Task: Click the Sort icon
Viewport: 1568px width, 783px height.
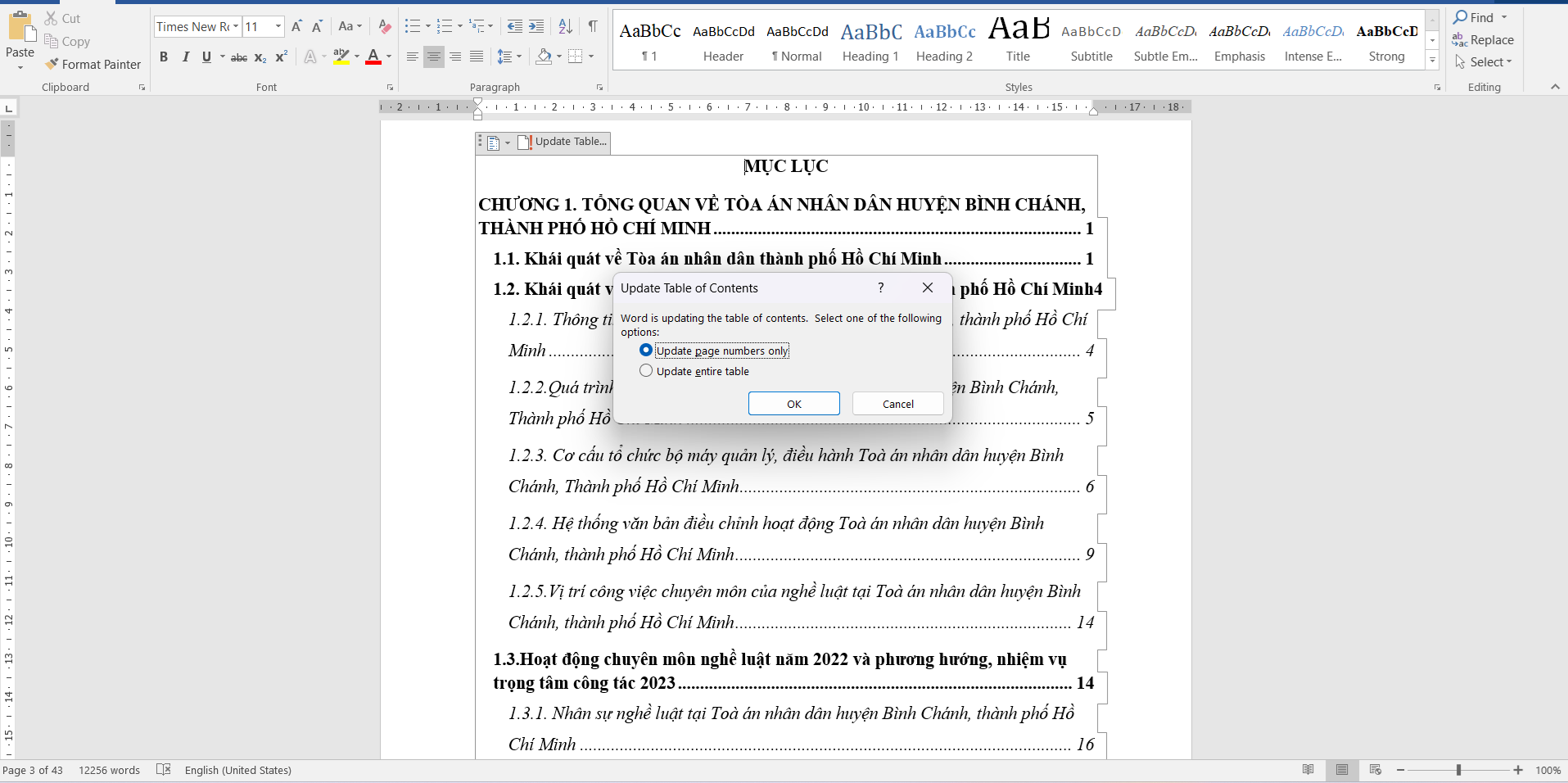Action: (565, 26)
